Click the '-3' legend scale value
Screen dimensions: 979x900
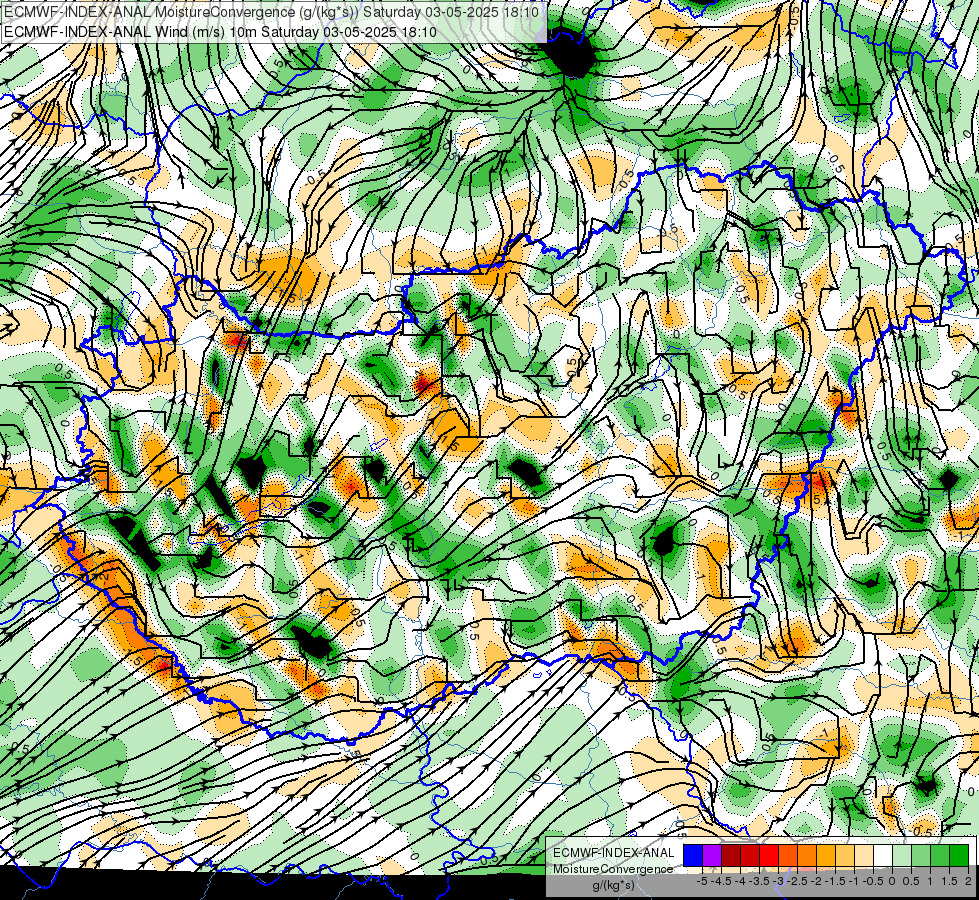779,881
